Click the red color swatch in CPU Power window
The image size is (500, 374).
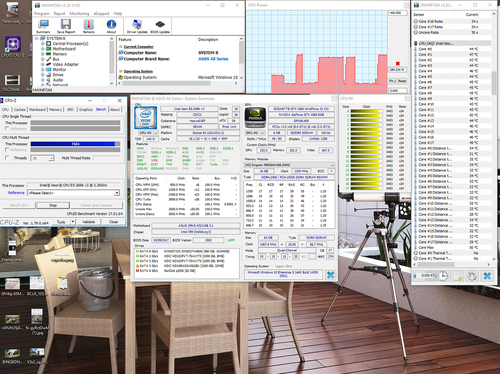point(398,63)
